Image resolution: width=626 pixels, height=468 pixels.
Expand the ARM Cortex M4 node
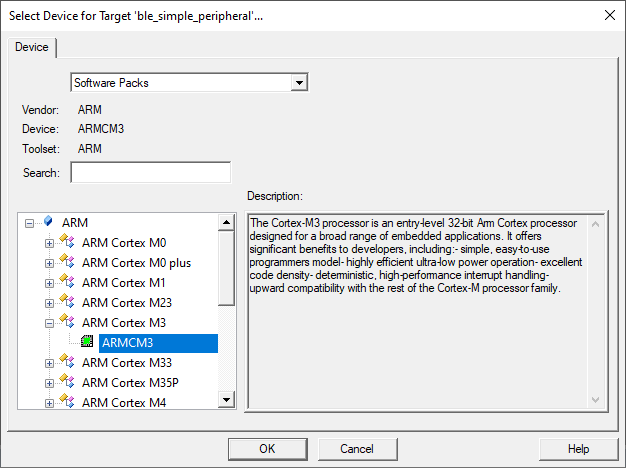[49, 403]
